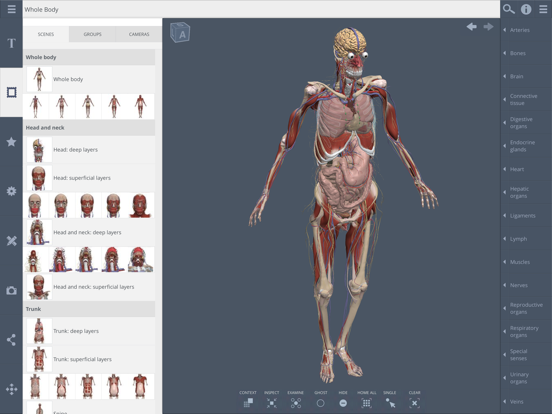The image size is (552, 414).
Task: Click the Search magnifier icon
Action: point(509,9)
